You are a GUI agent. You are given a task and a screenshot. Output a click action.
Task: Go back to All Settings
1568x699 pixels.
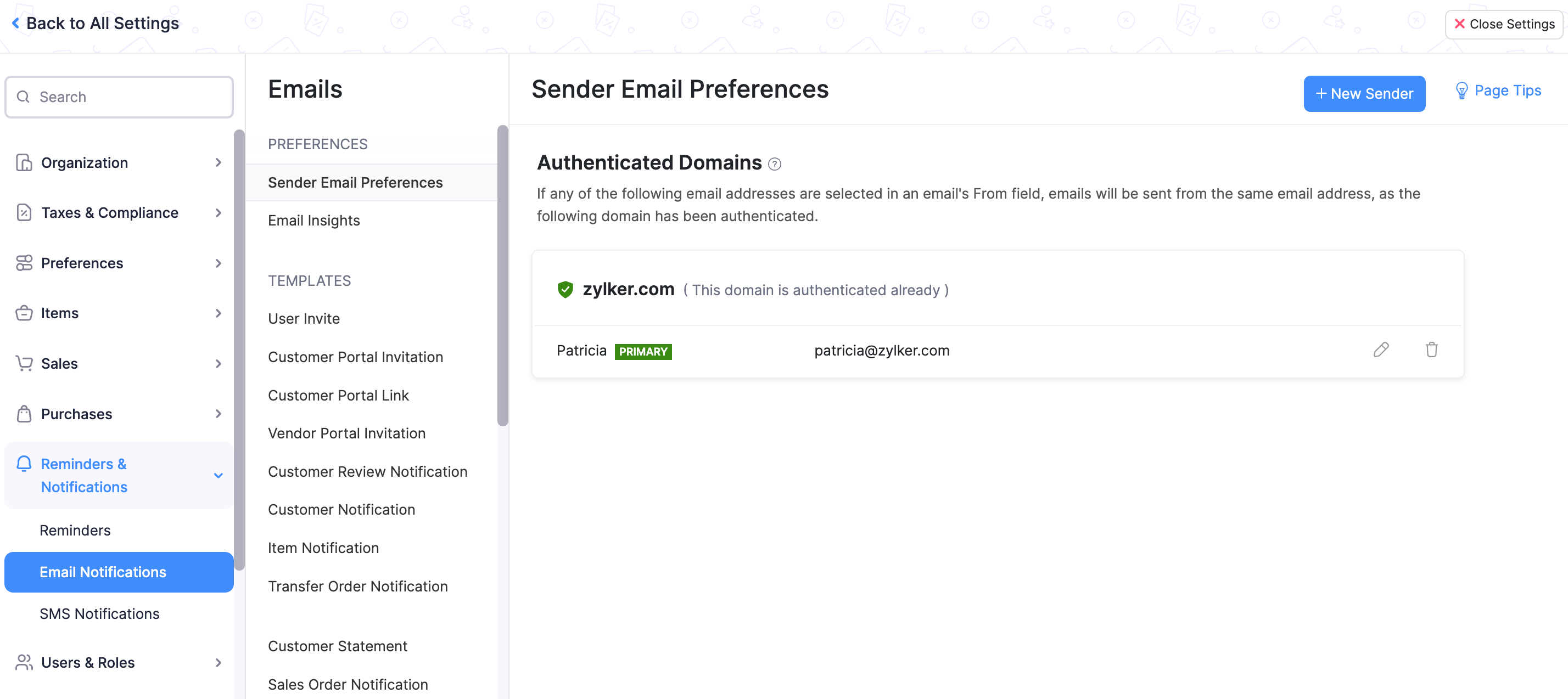pos(96,23)
